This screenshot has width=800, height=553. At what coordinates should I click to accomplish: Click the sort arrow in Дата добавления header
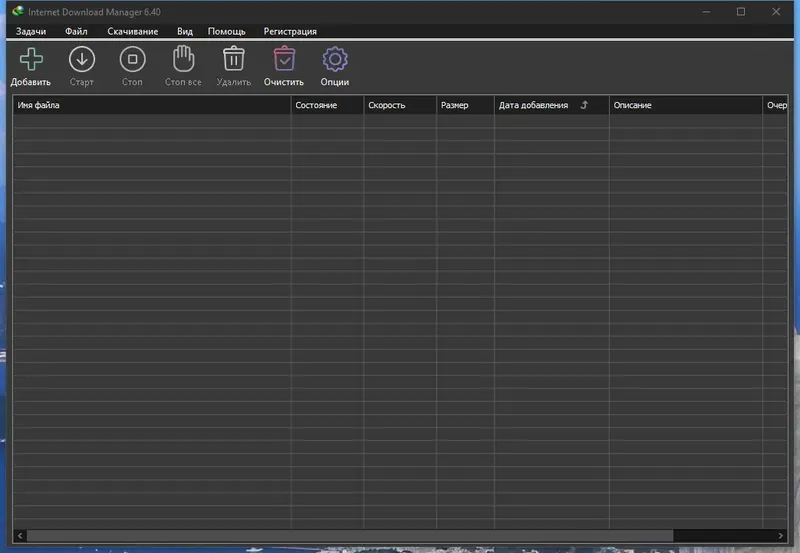pos(584,105)
